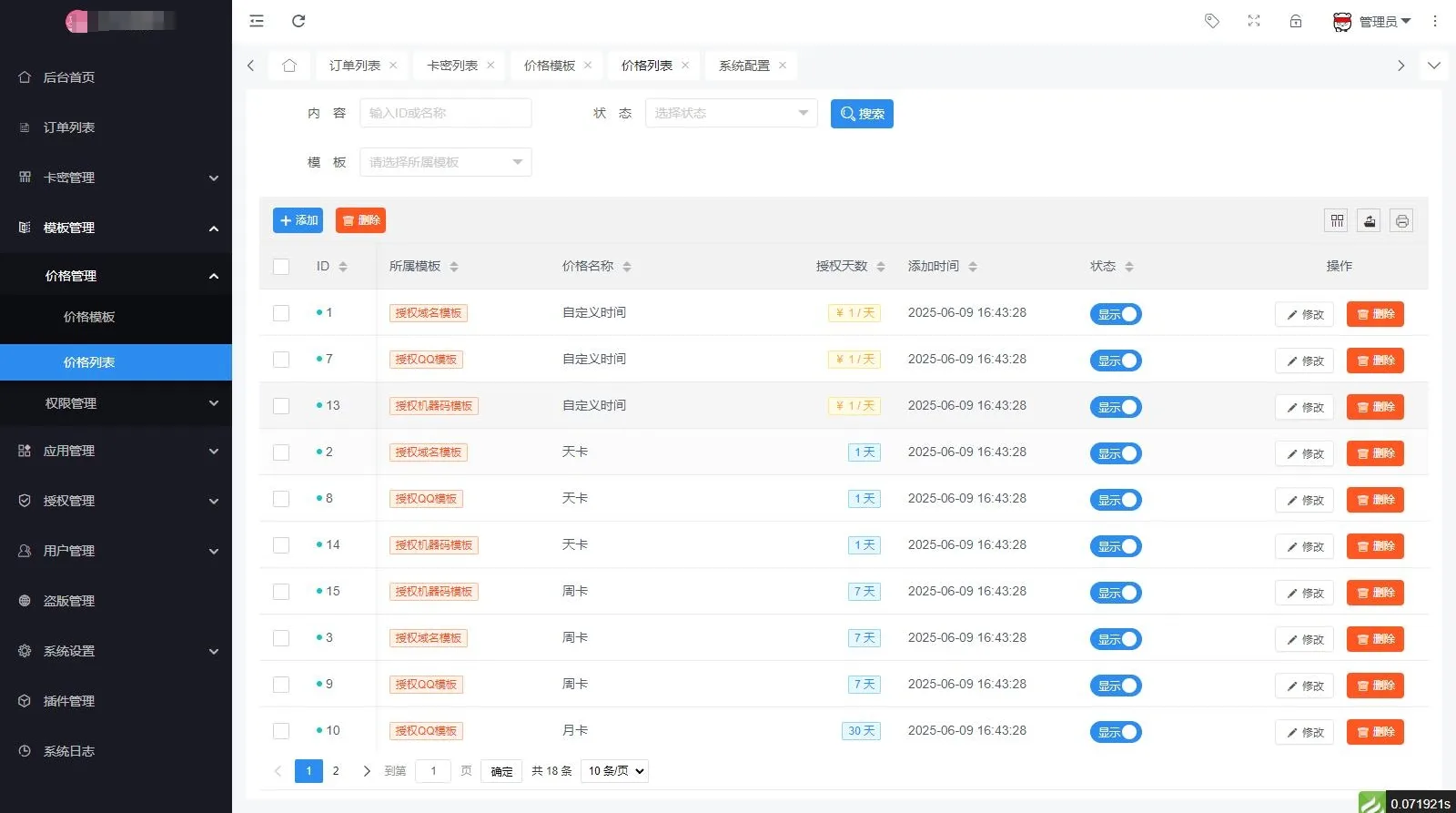This screenshot has height=813, width=1456.
Task: Click the export icon above table
Action: pos(1370,221)
